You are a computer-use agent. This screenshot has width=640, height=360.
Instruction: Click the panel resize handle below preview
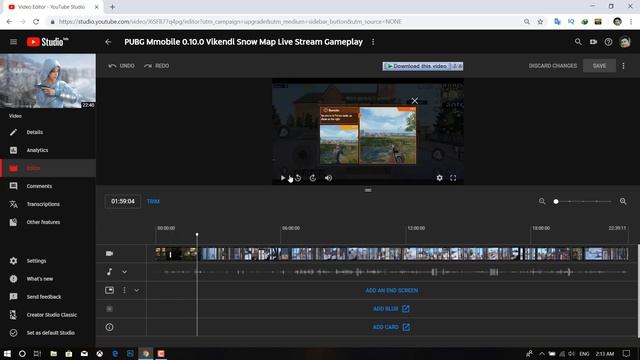click(368, 190)
